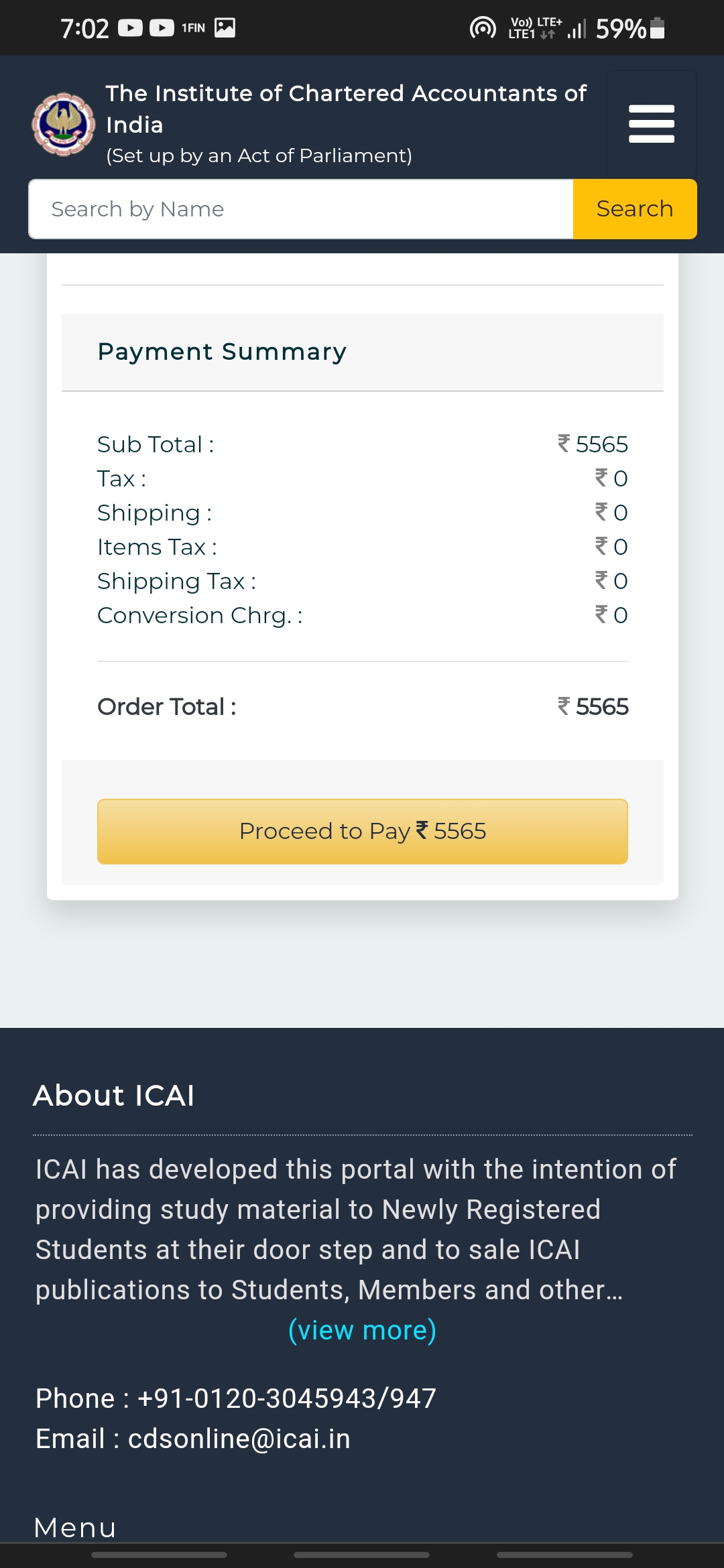Image resolution: width=724 pixels, height=1568 pixels.
Task: Tap the About ICAI footer heading
Action: pyautogui.click(x=114, y=1096)
